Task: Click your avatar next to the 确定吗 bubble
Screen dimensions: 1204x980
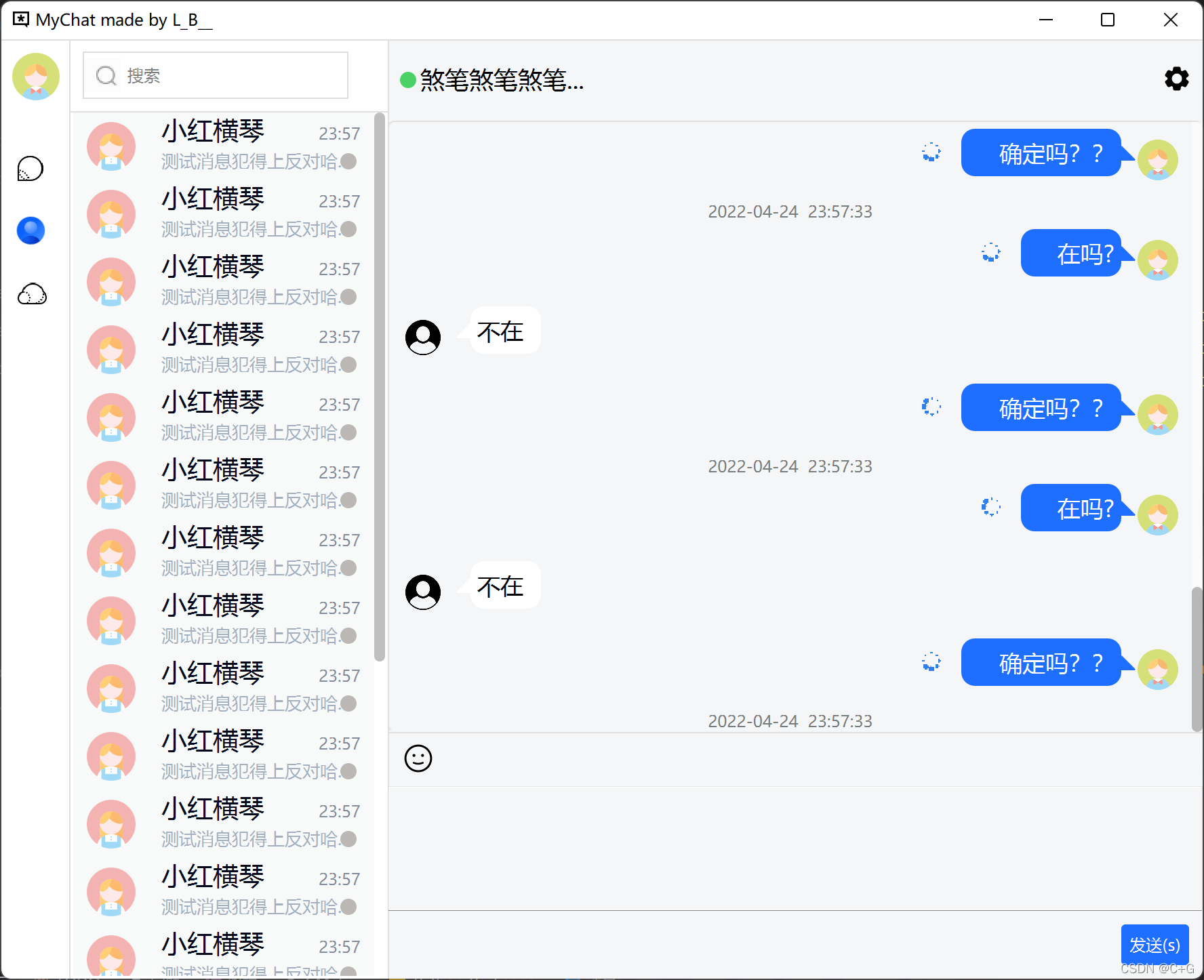Action: tap(1158, 160)
